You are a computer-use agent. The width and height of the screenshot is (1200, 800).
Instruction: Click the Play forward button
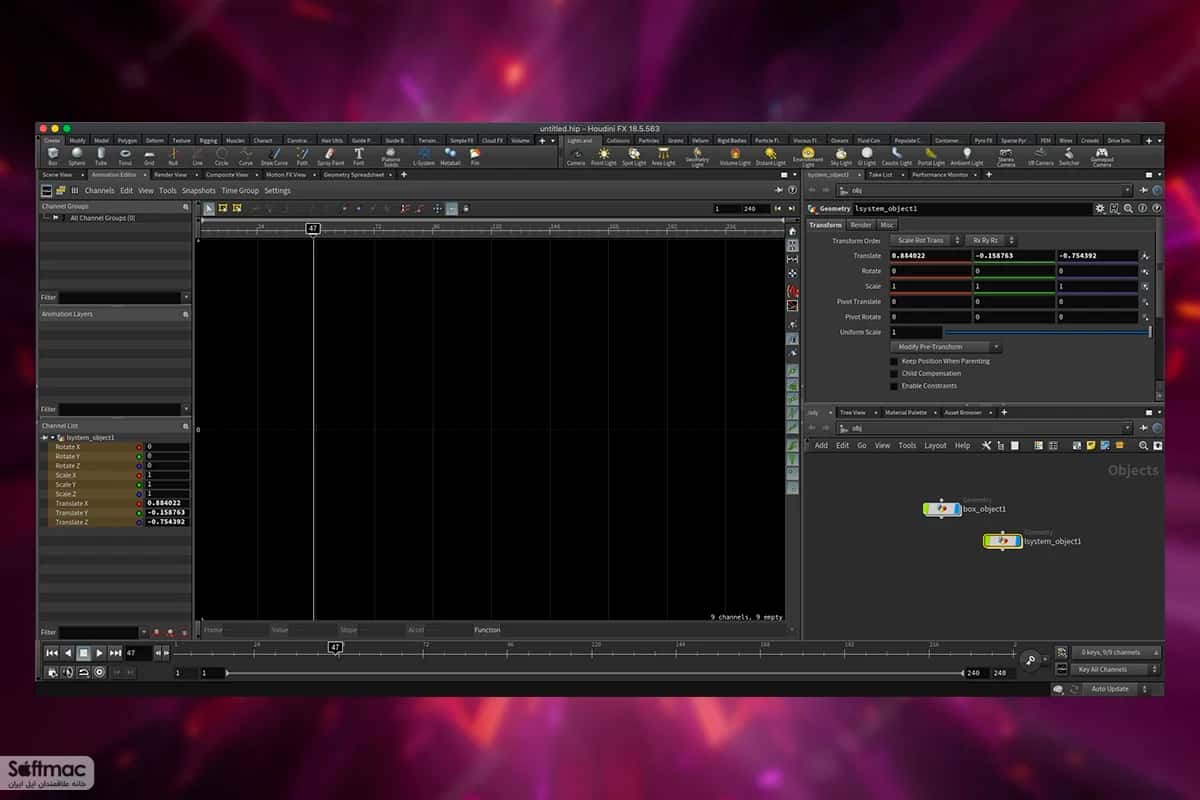click(x=100, y=653)
